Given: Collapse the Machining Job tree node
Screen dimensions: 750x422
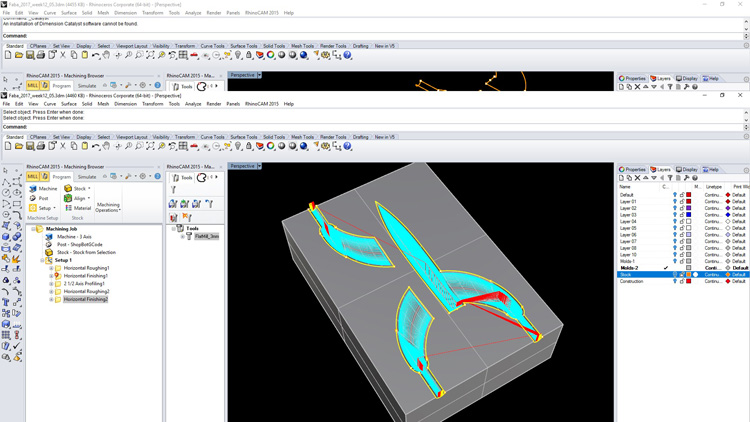Looking at the screenshot, I should [33, 229].
